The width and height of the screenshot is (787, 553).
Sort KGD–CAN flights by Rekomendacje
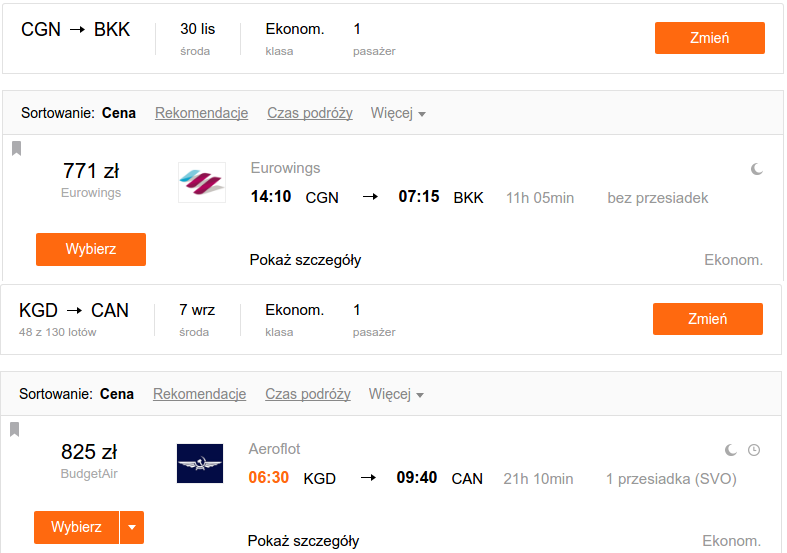(199, 394)
